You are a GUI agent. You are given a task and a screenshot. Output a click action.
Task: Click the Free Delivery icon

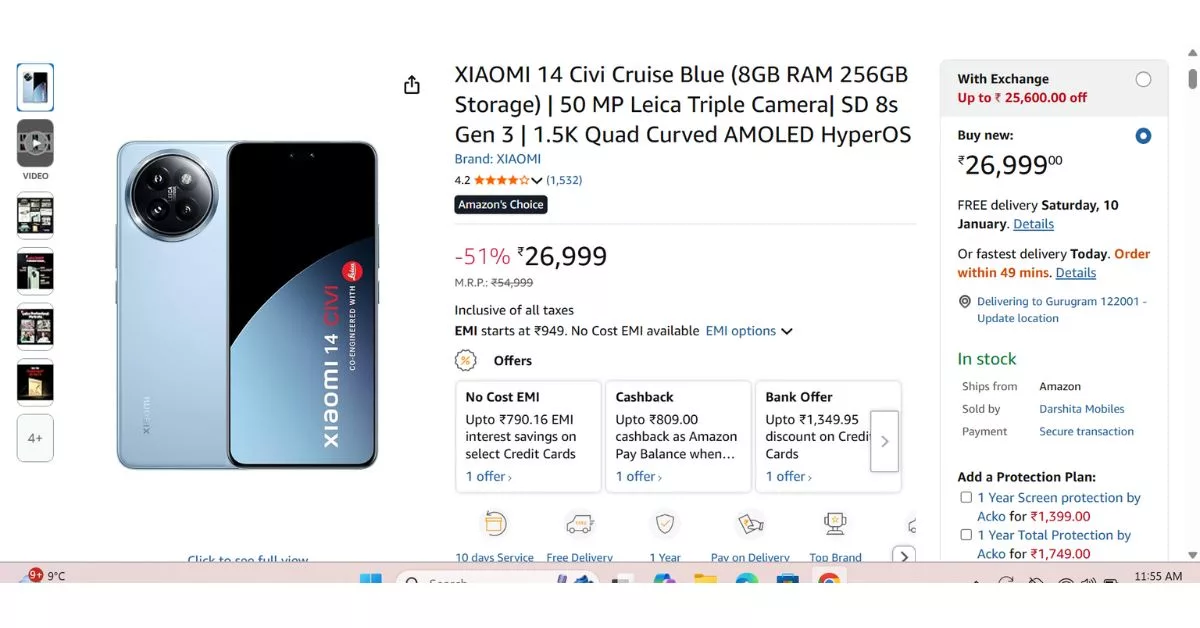coord(580,522)
